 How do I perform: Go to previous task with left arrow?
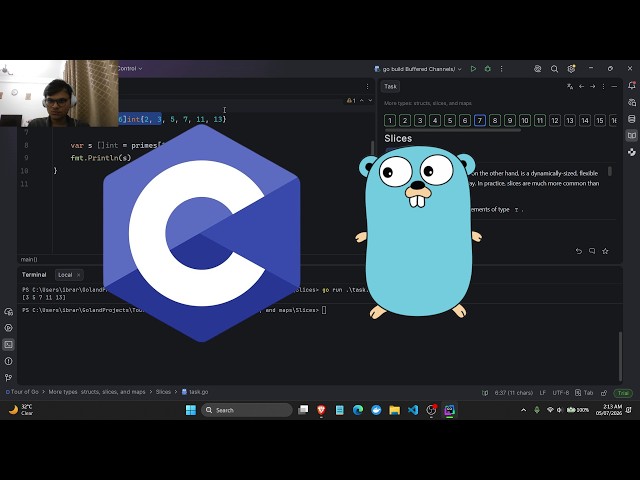click(x=581, y=86)
